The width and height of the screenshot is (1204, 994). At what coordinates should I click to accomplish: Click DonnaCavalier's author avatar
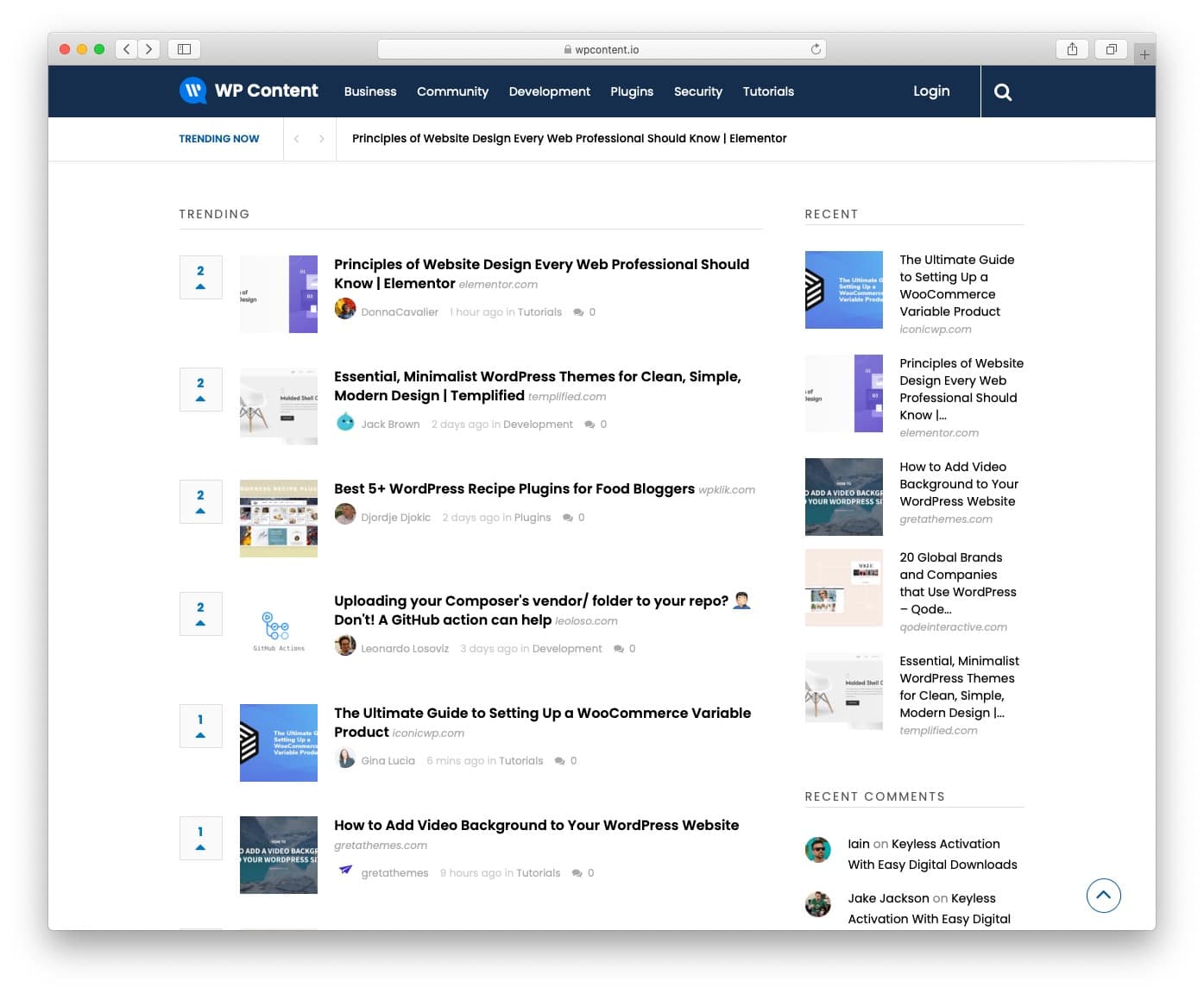coord(345,309)
